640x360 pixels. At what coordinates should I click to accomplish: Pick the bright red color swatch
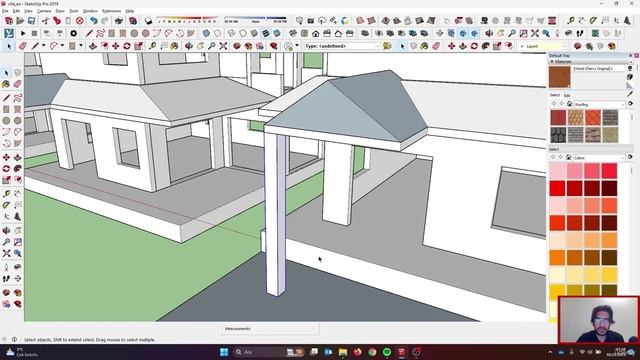(x=558, y=189)
